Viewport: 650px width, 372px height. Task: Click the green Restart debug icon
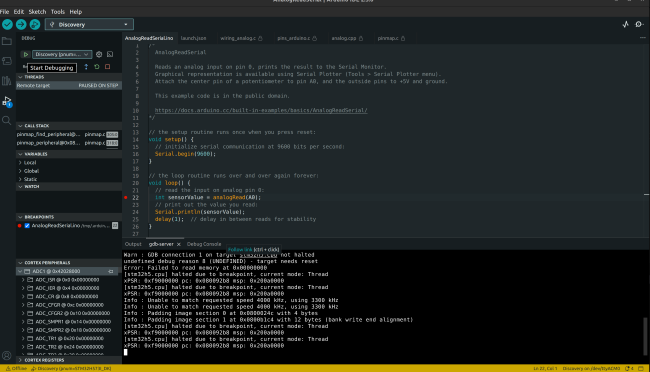click(x=97, y=67)
